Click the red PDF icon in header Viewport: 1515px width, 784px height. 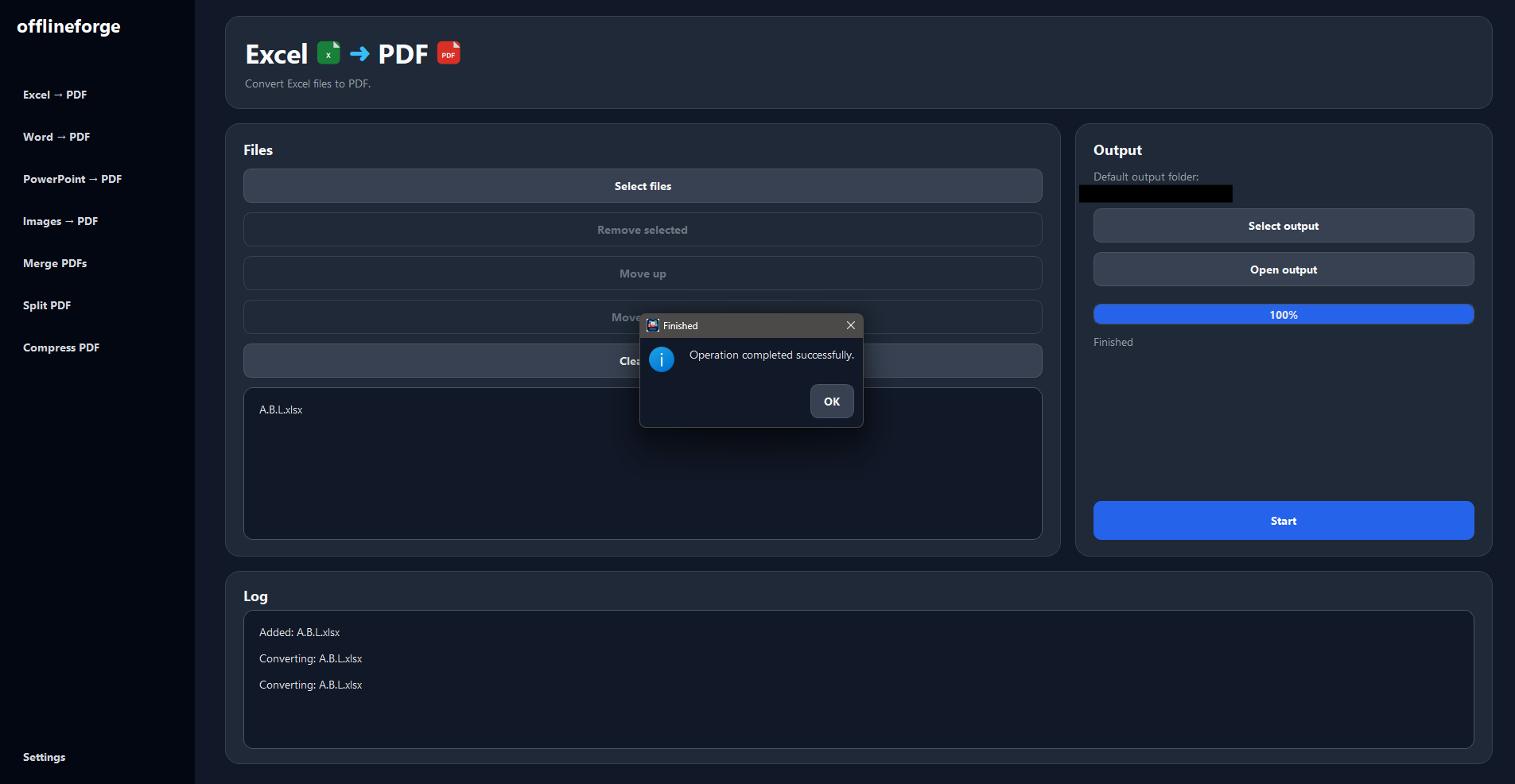tap(449, 53)
